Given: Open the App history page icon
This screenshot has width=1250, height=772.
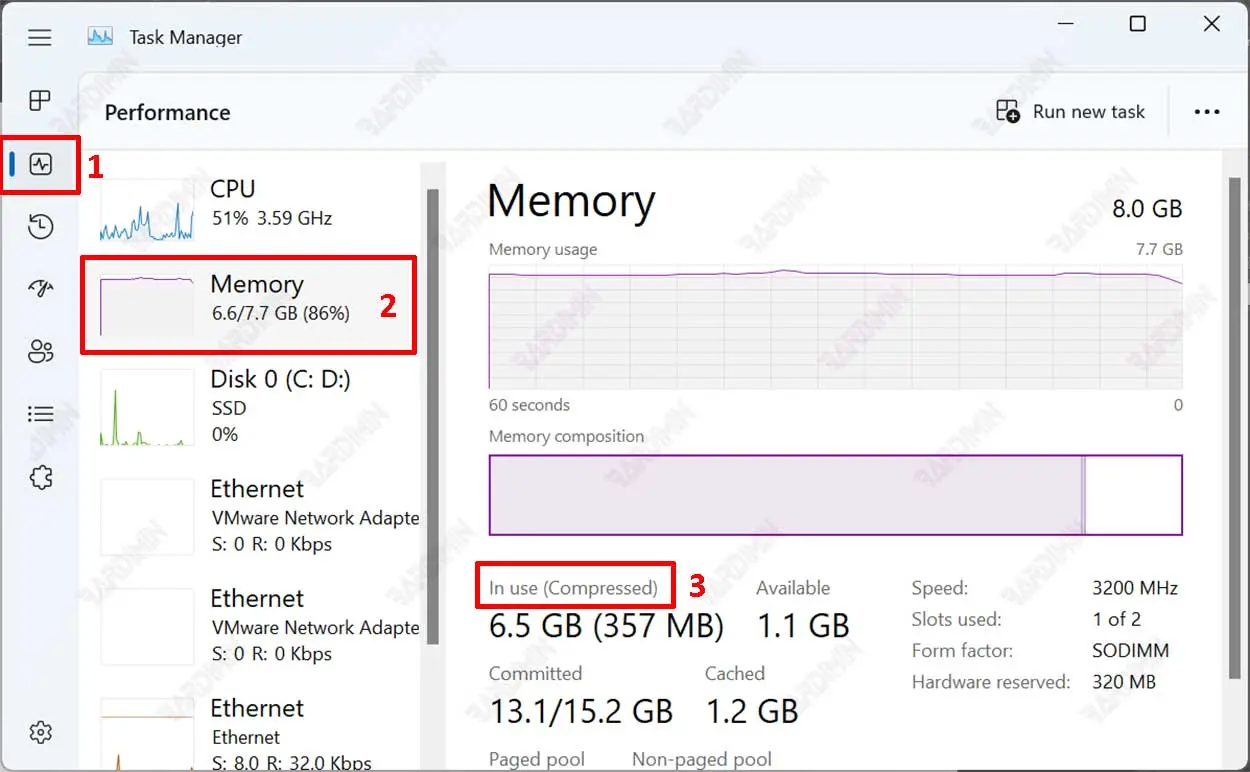Looking at the screenshot, I should click(x=40, y=227).
